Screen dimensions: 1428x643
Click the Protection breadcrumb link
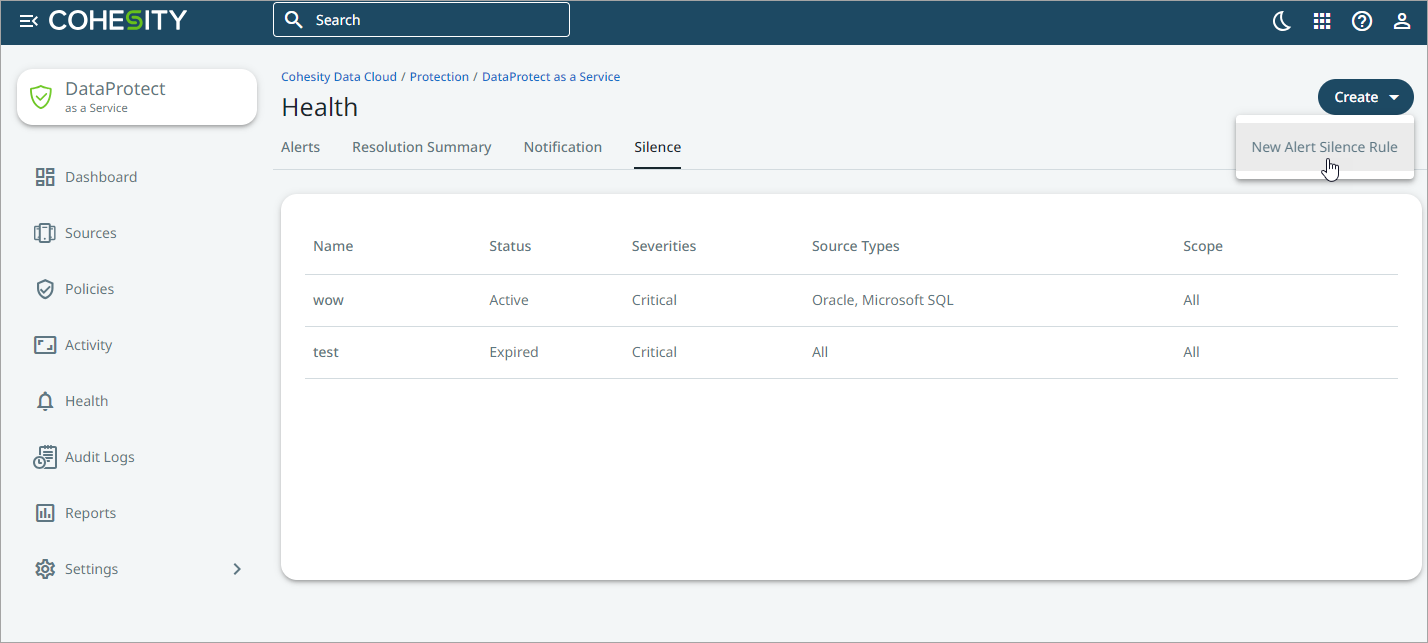point(439,77)
